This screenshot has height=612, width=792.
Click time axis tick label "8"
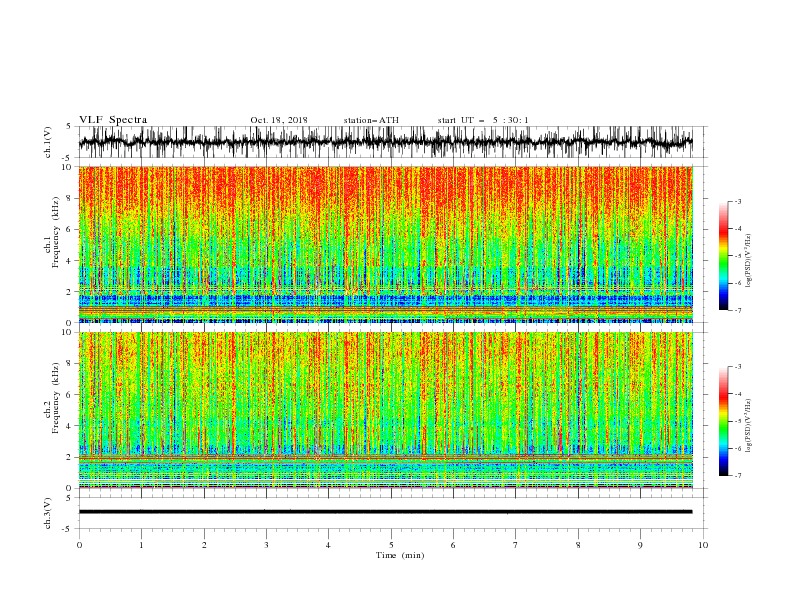click(578, 545)
